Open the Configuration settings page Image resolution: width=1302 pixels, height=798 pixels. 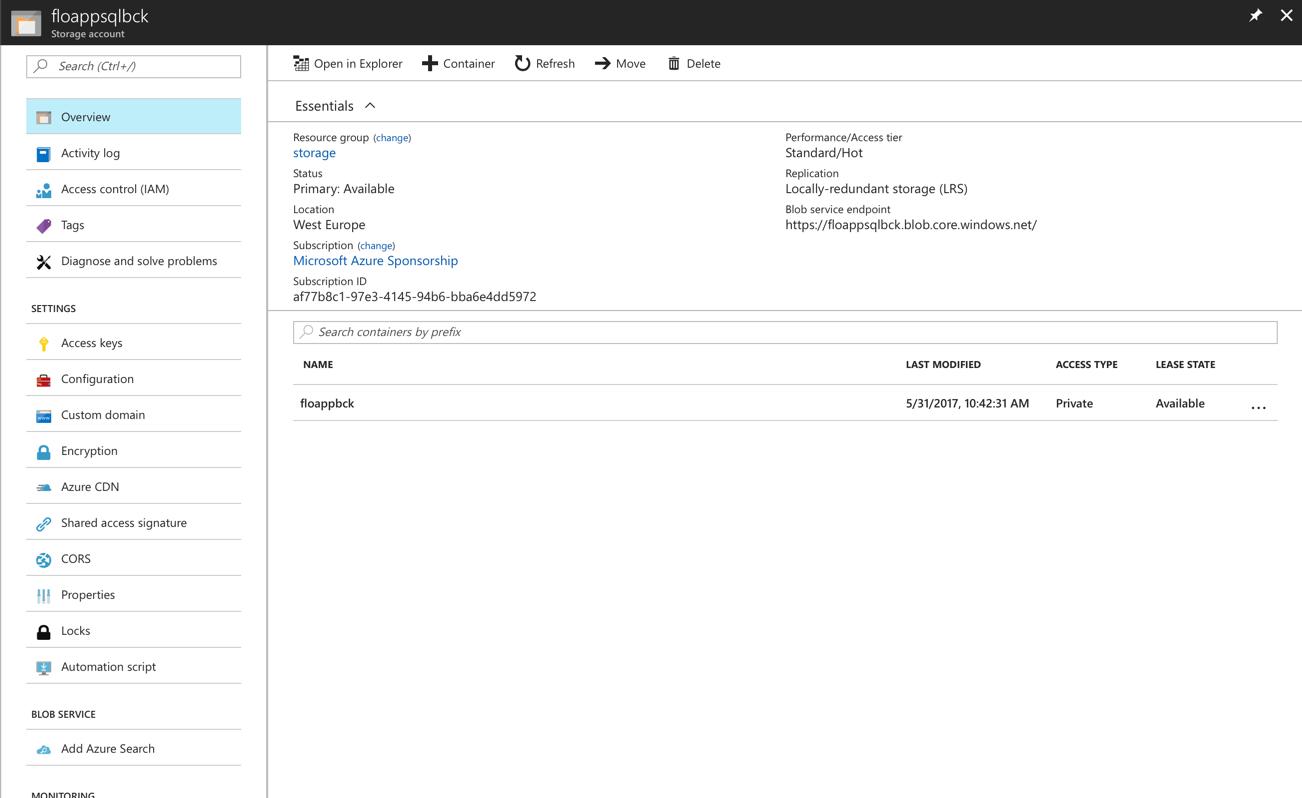click(x=134, y=379)
